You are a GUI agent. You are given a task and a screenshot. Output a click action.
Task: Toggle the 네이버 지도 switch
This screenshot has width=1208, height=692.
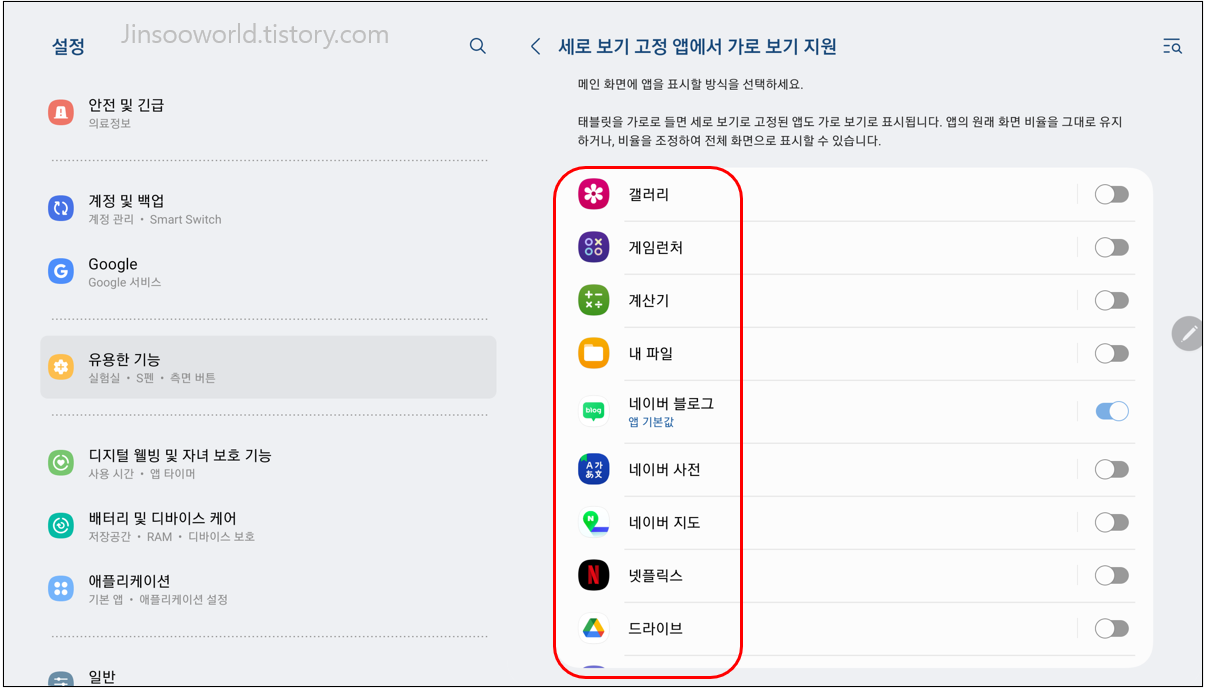(x=1111, y=522)
